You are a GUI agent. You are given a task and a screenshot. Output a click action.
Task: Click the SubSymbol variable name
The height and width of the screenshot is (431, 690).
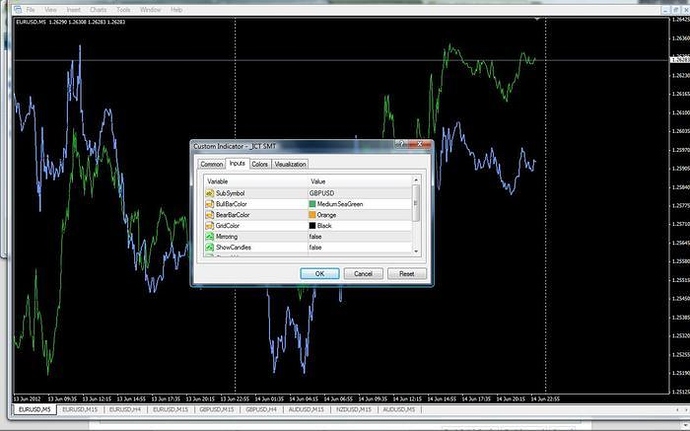[x=230, y=193]
